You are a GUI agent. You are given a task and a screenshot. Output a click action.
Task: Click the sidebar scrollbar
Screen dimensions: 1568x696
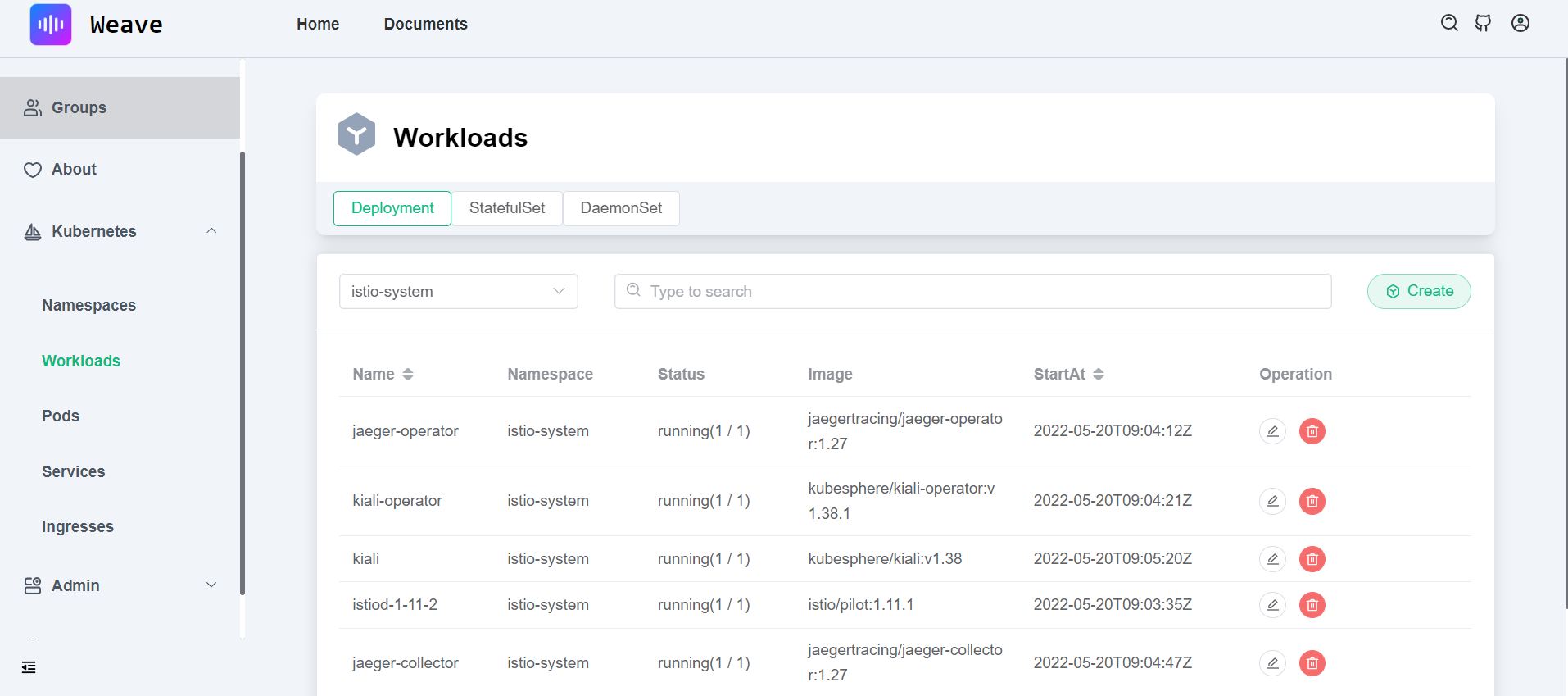coord(242,373)
